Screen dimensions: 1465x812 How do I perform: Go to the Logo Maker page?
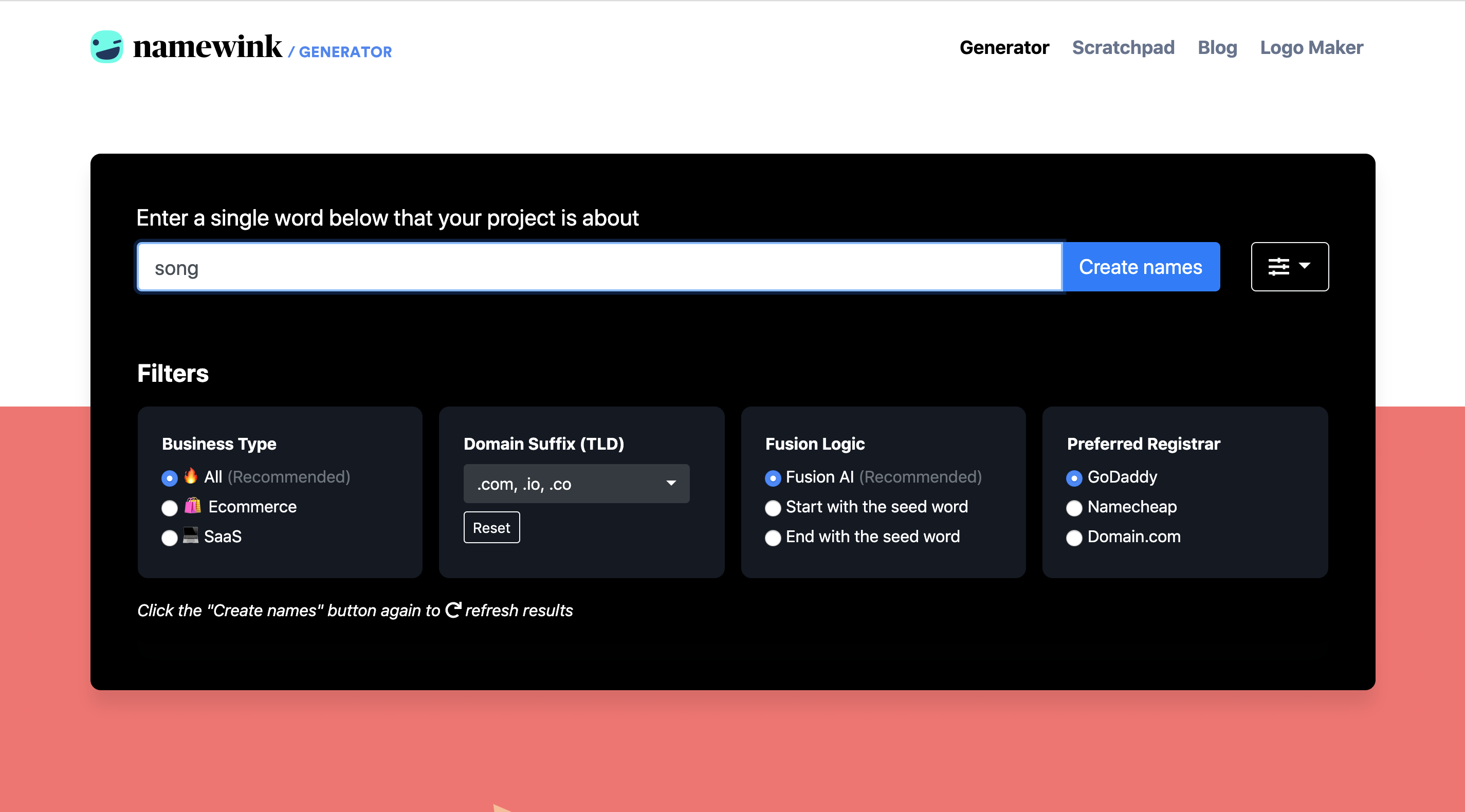1311,47
